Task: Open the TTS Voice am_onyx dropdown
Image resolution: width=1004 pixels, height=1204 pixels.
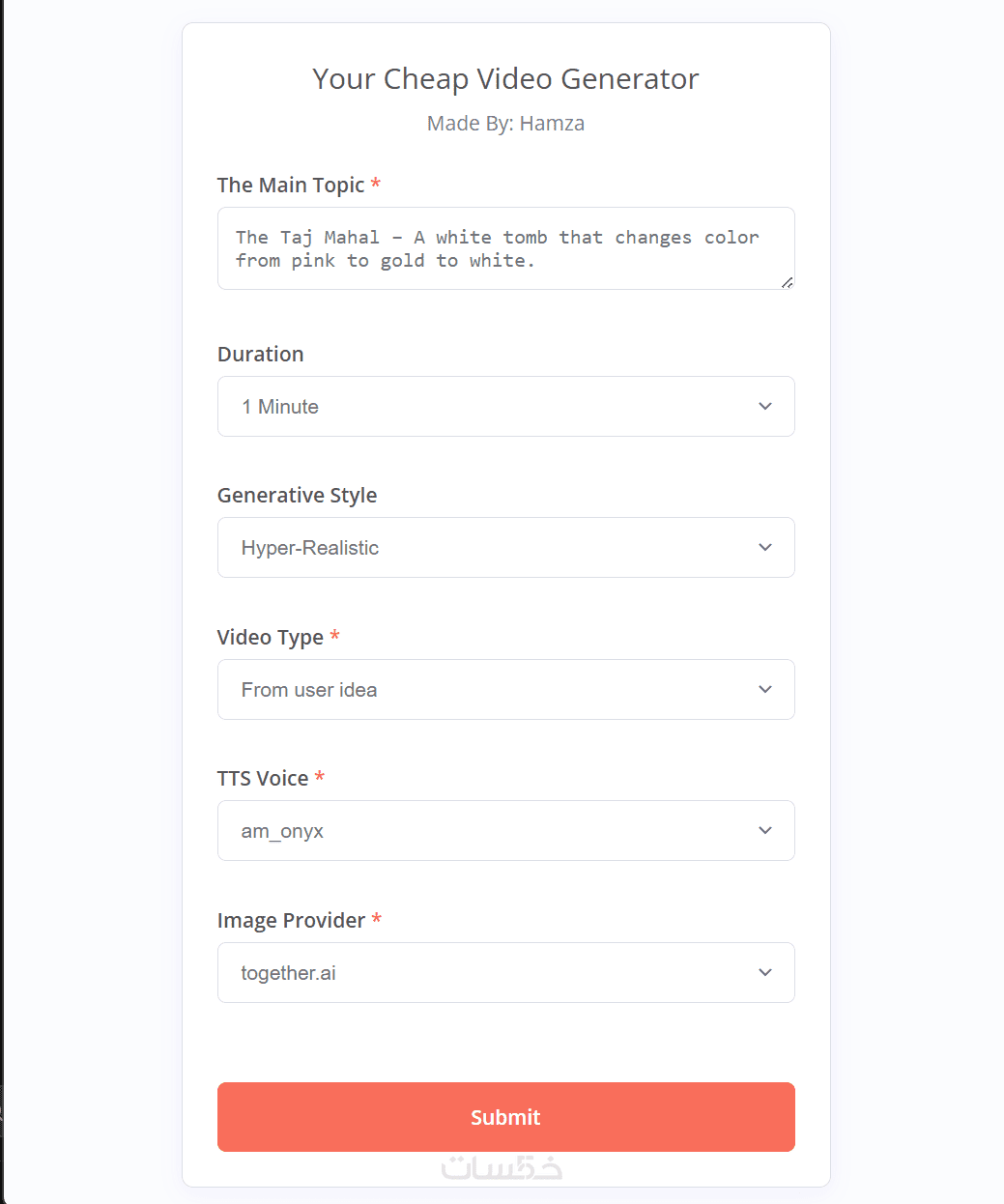Action: click(505, 831)
